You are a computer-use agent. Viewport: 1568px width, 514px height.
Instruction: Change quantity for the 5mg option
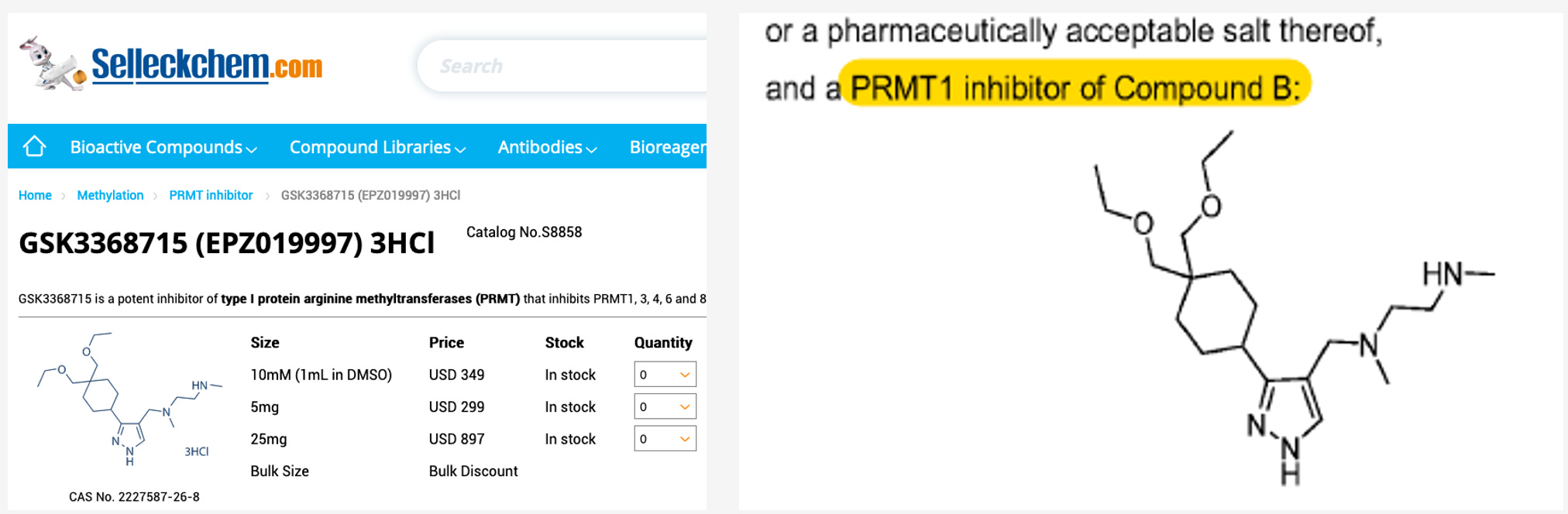click(664, 406)
